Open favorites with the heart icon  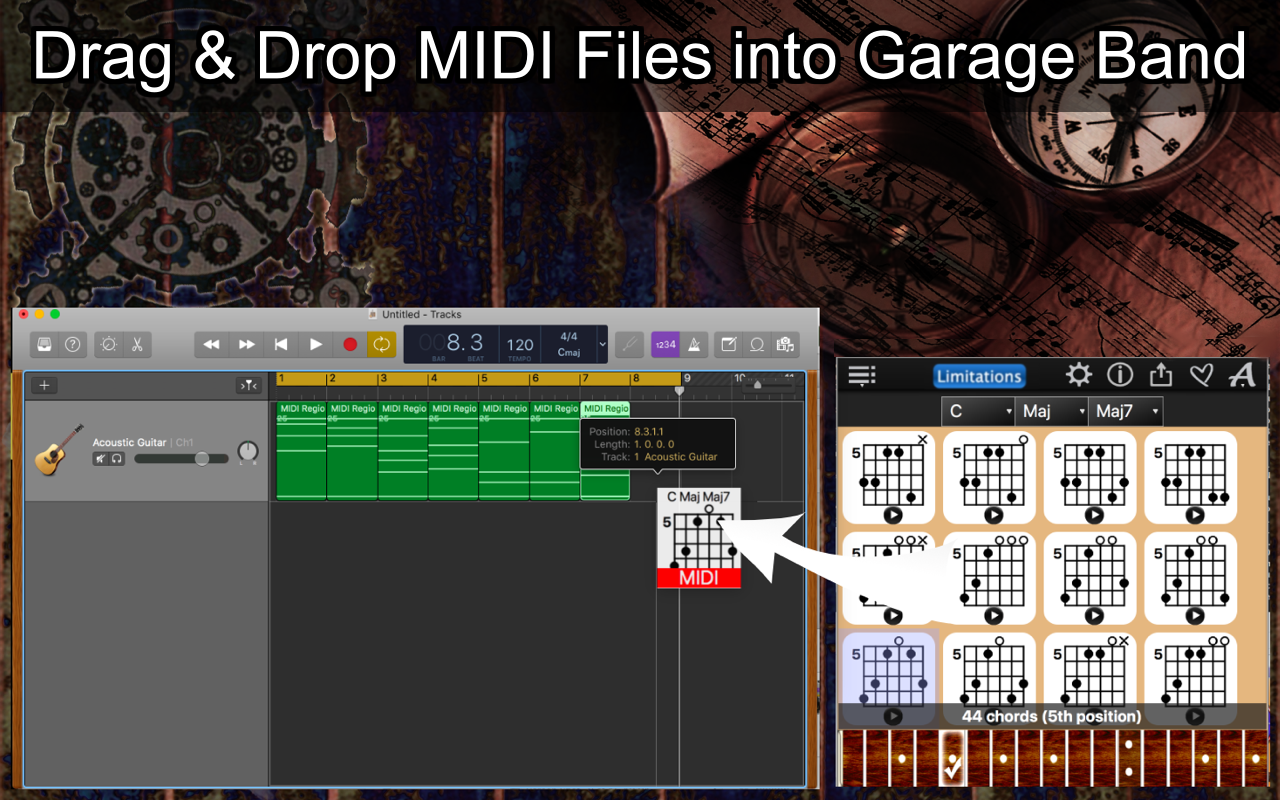pos(1201,375)
